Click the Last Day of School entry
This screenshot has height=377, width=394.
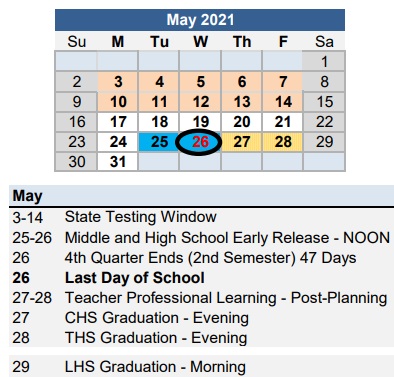[x=135, y=278]
